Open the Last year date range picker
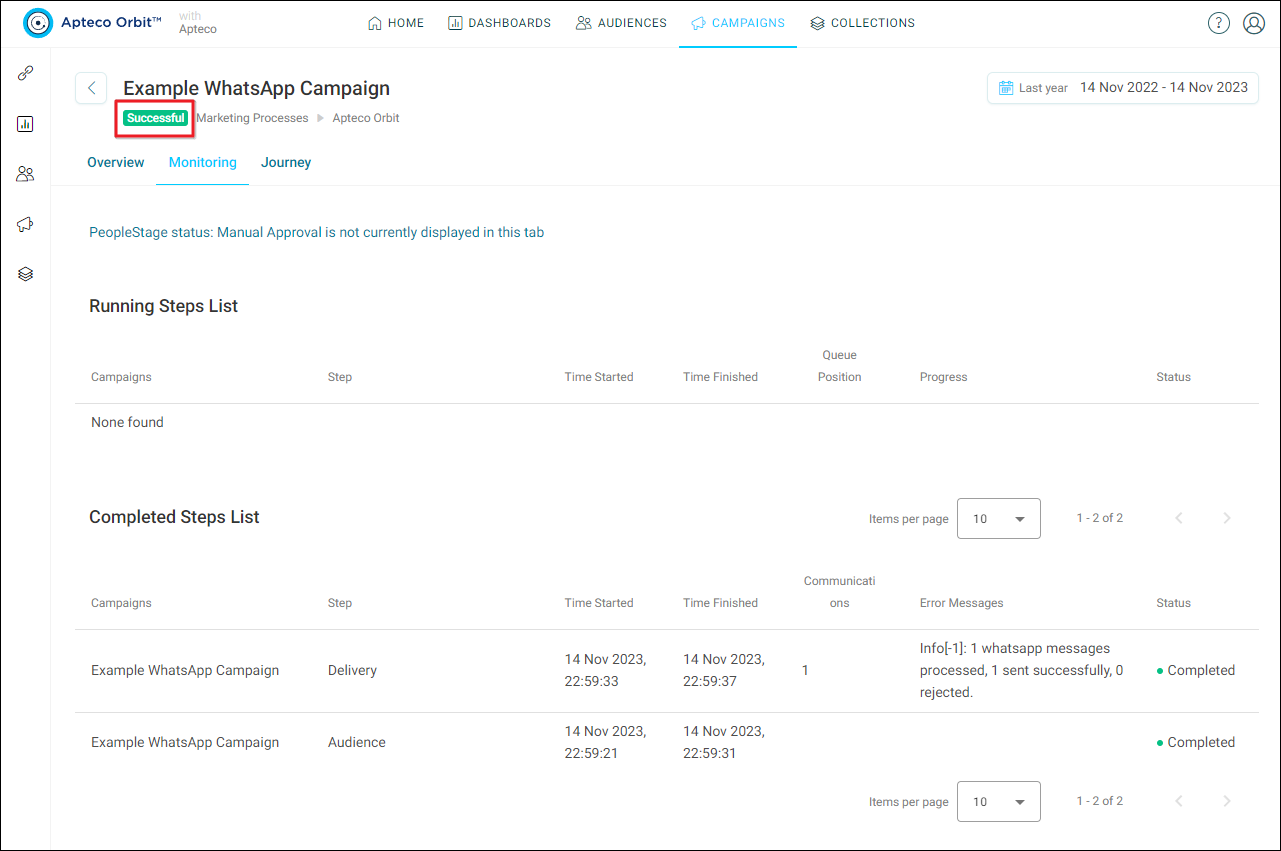1281x851 pixels. click(x=1123, y=88)
